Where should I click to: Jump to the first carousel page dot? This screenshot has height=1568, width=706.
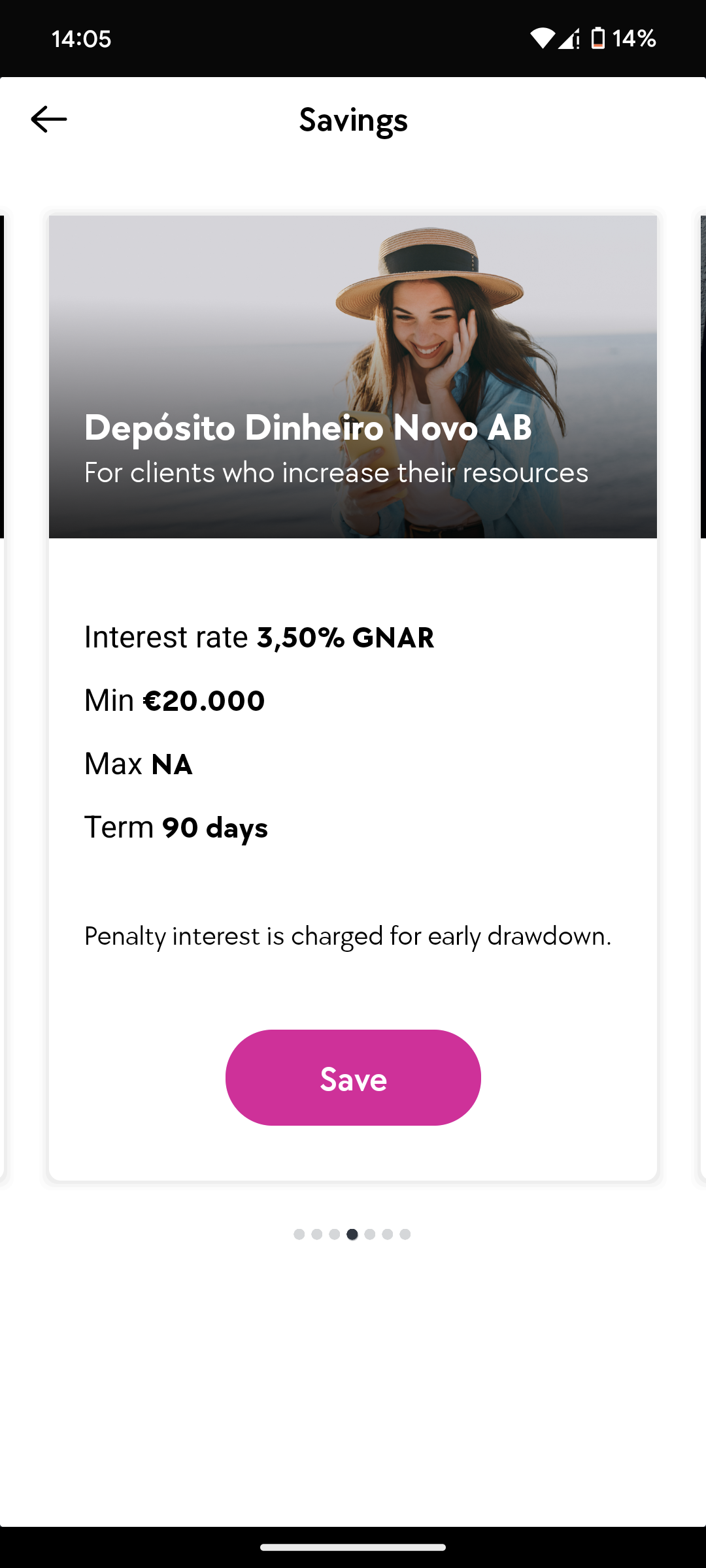pos(299,1234)
